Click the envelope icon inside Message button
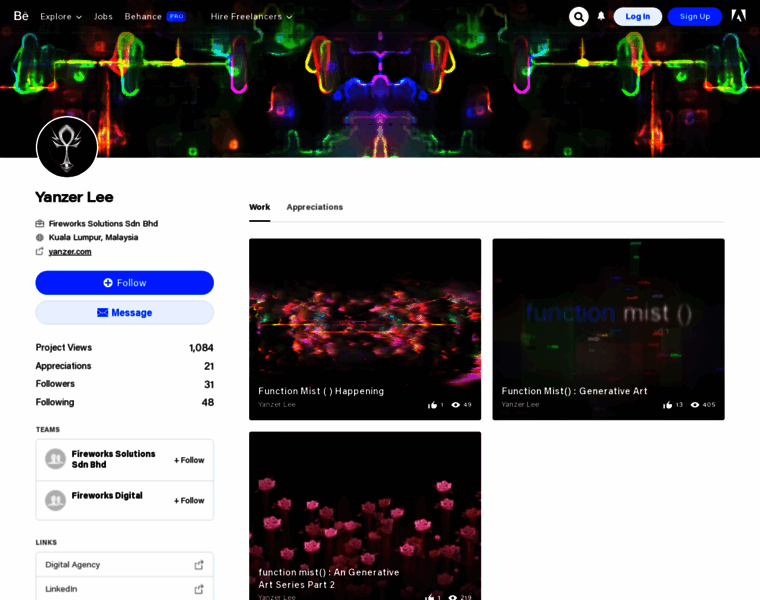This screenshot has height=600, width=760. (103, 313)
